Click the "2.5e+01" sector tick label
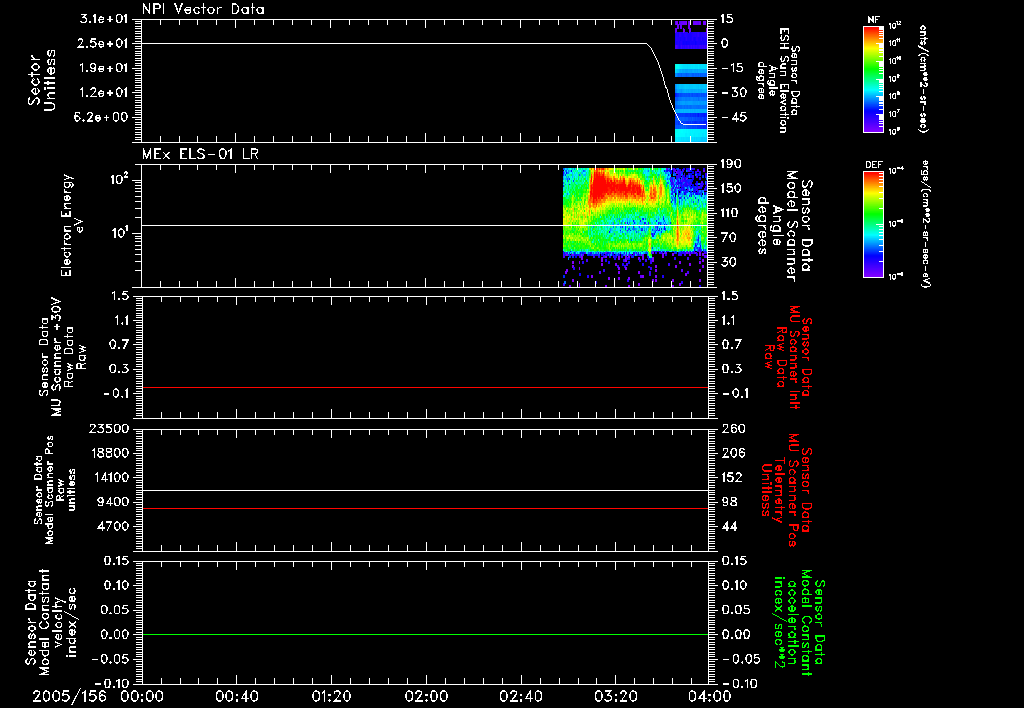Screen dimensions: 1024x708 104,43
